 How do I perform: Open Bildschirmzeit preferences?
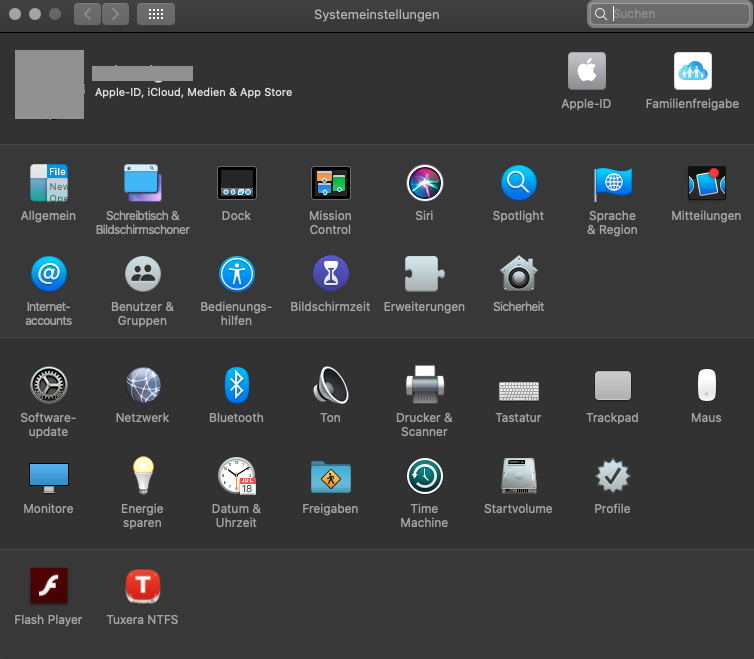330,274
